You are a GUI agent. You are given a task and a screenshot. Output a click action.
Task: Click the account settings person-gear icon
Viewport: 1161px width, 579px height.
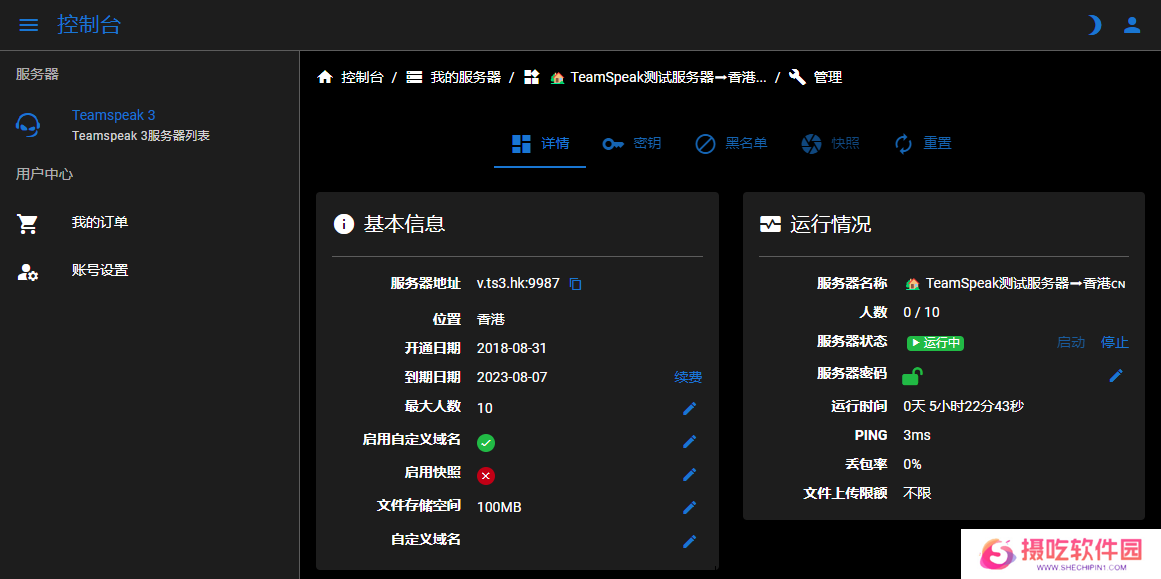(x=28, y=272)
